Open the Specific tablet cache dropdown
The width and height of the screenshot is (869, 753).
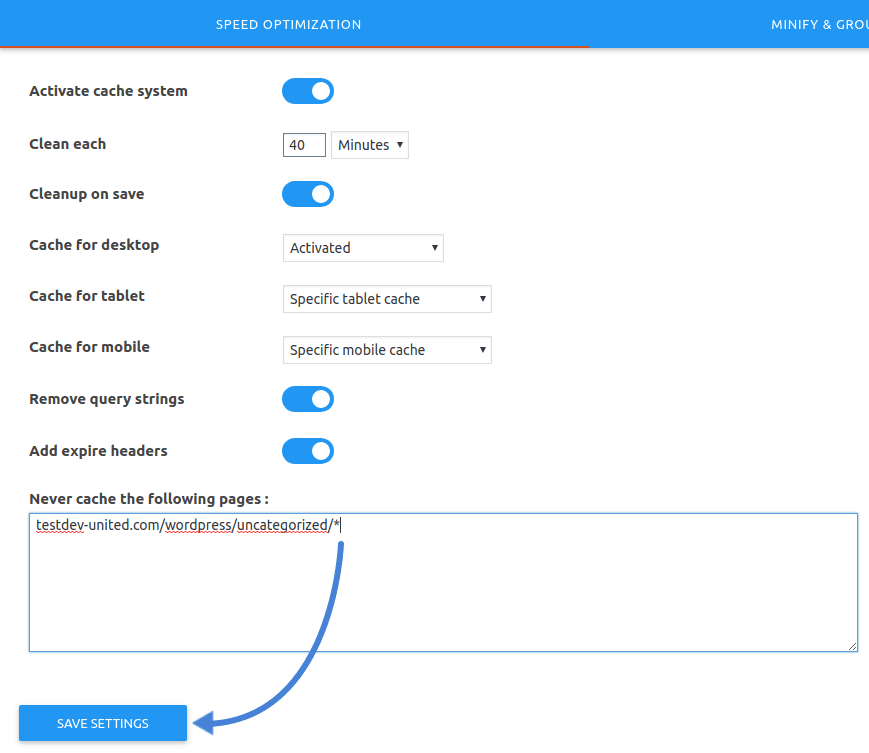[387, 299]
